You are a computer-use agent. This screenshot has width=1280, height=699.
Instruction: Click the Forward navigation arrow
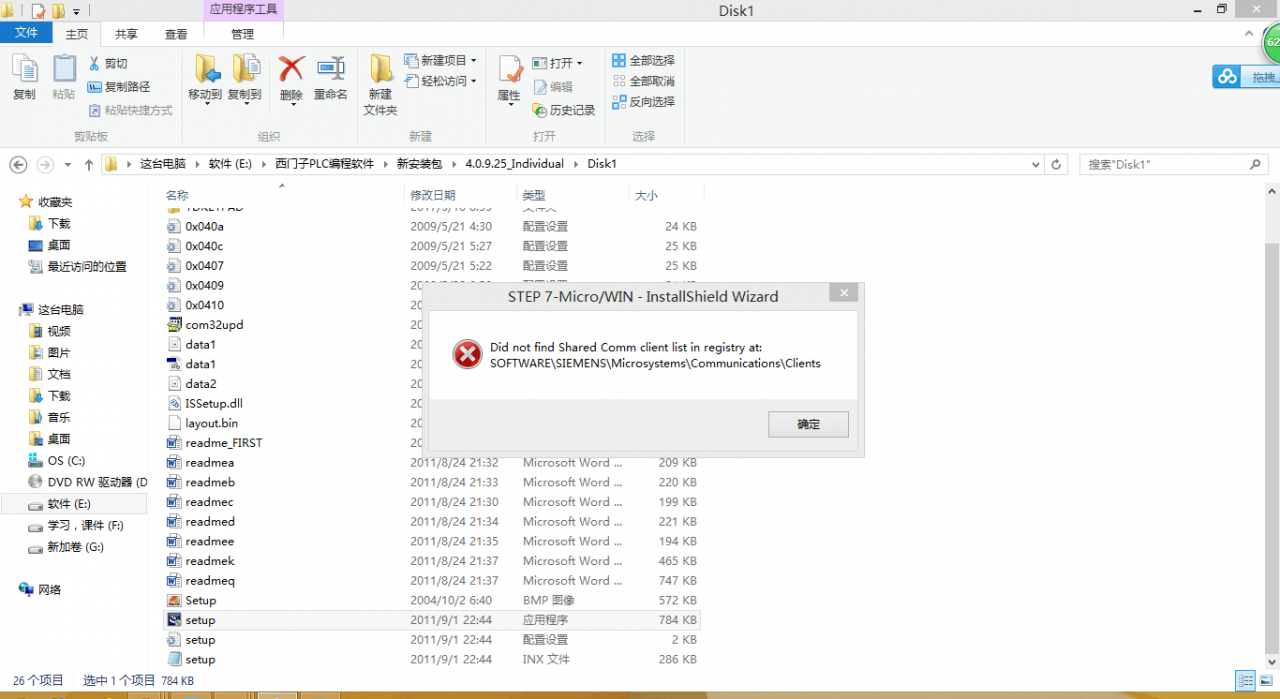[45, 164]
